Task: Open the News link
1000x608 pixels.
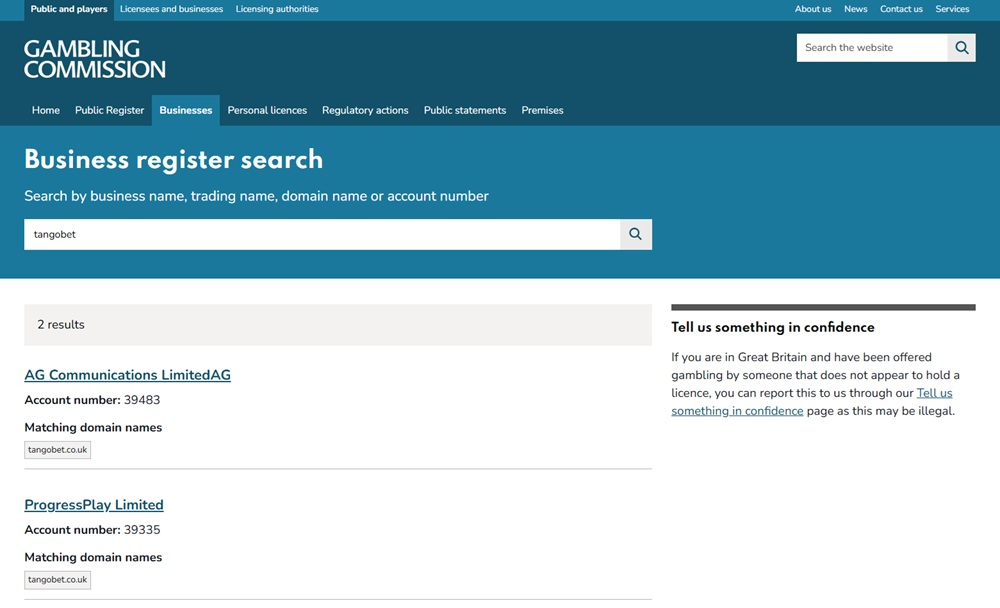Action: pyautogui.click(x=855, y=9)
